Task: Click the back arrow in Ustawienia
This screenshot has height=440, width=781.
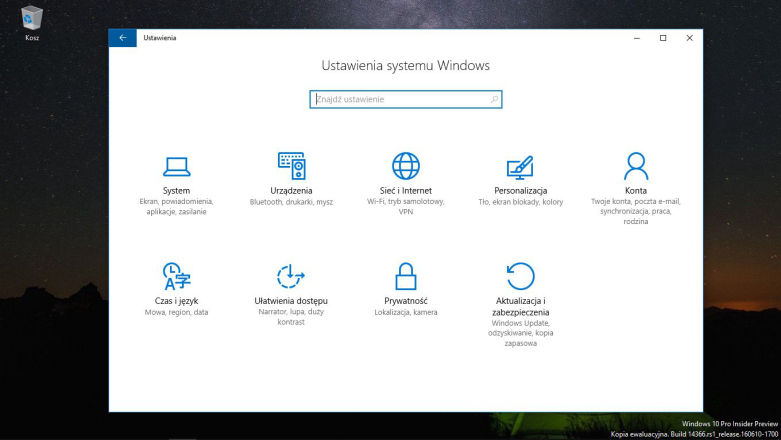Action: (123, 38)
